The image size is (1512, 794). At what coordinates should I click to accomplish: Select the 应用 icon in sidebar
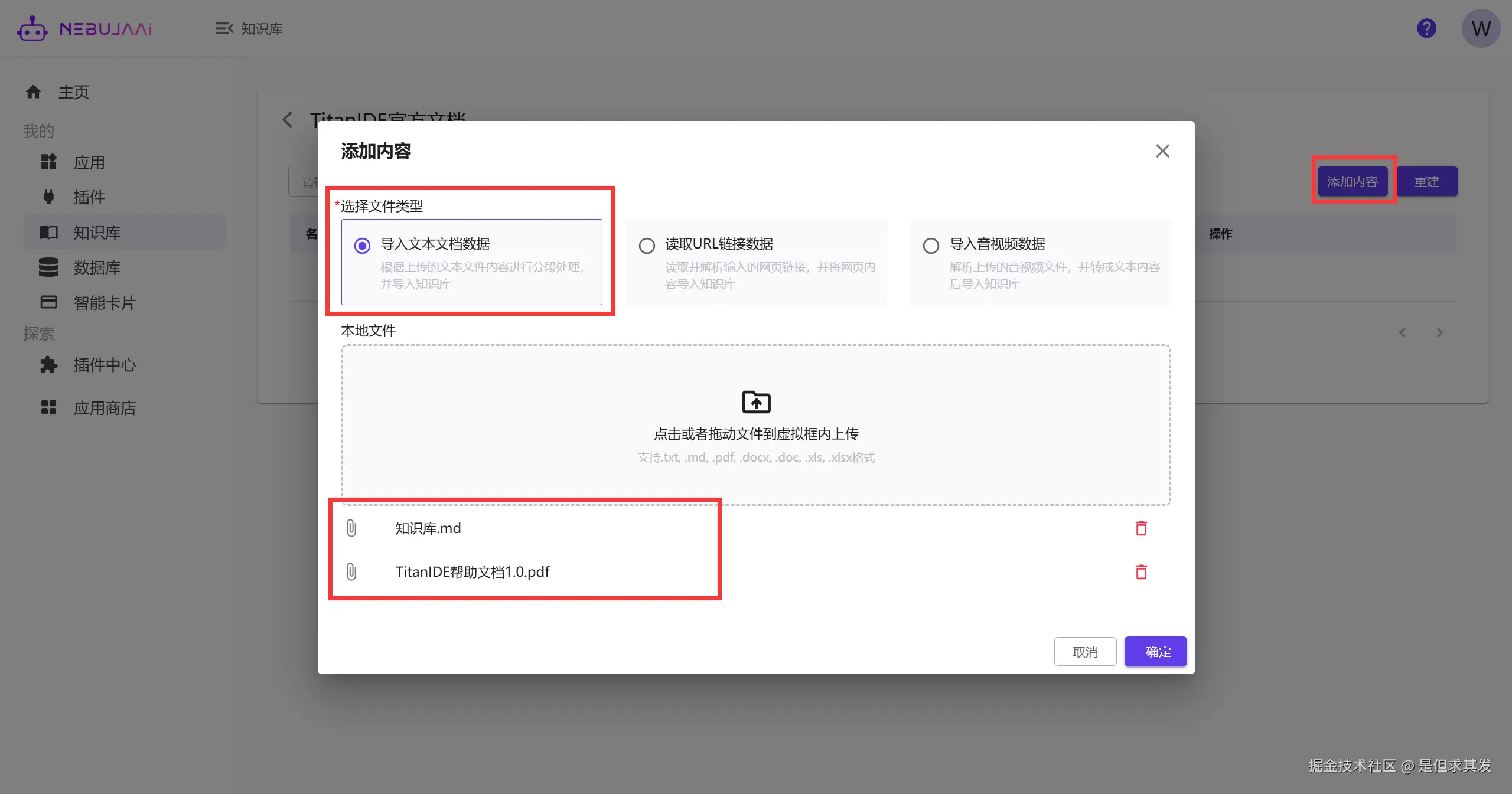pyautogui.click(x=50, y=162)
